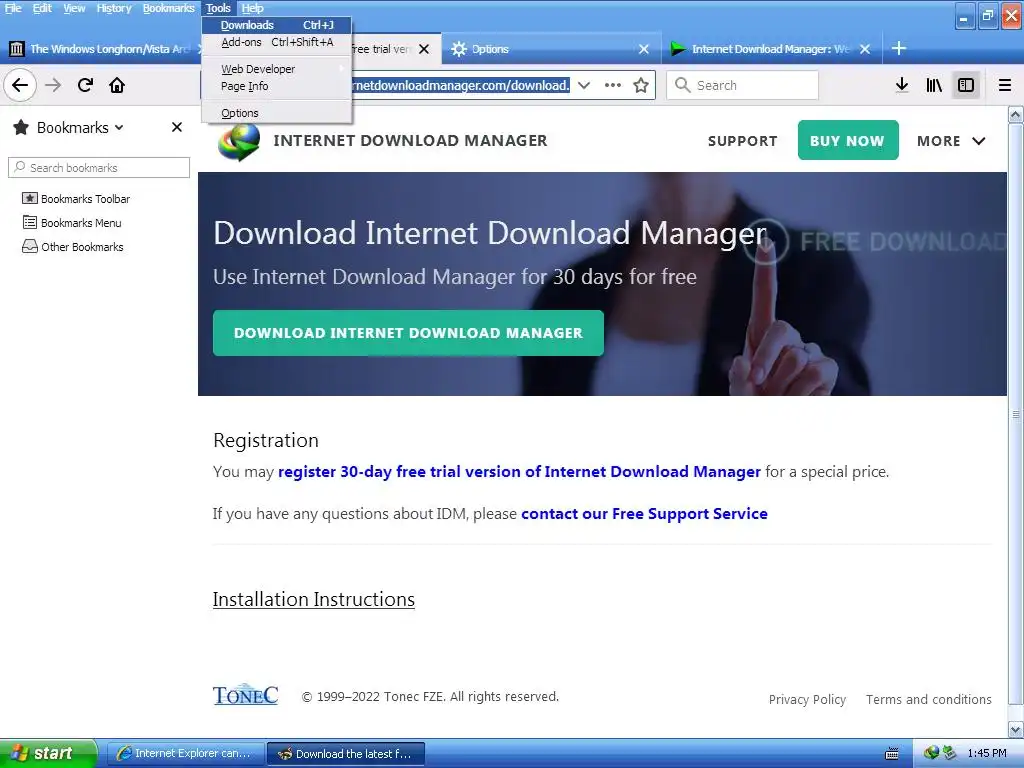Image resolution: width=1024 pixels, height=768 pixels.
Task: Expand the URL bar history dropdown
Action: tap(584, 85)
